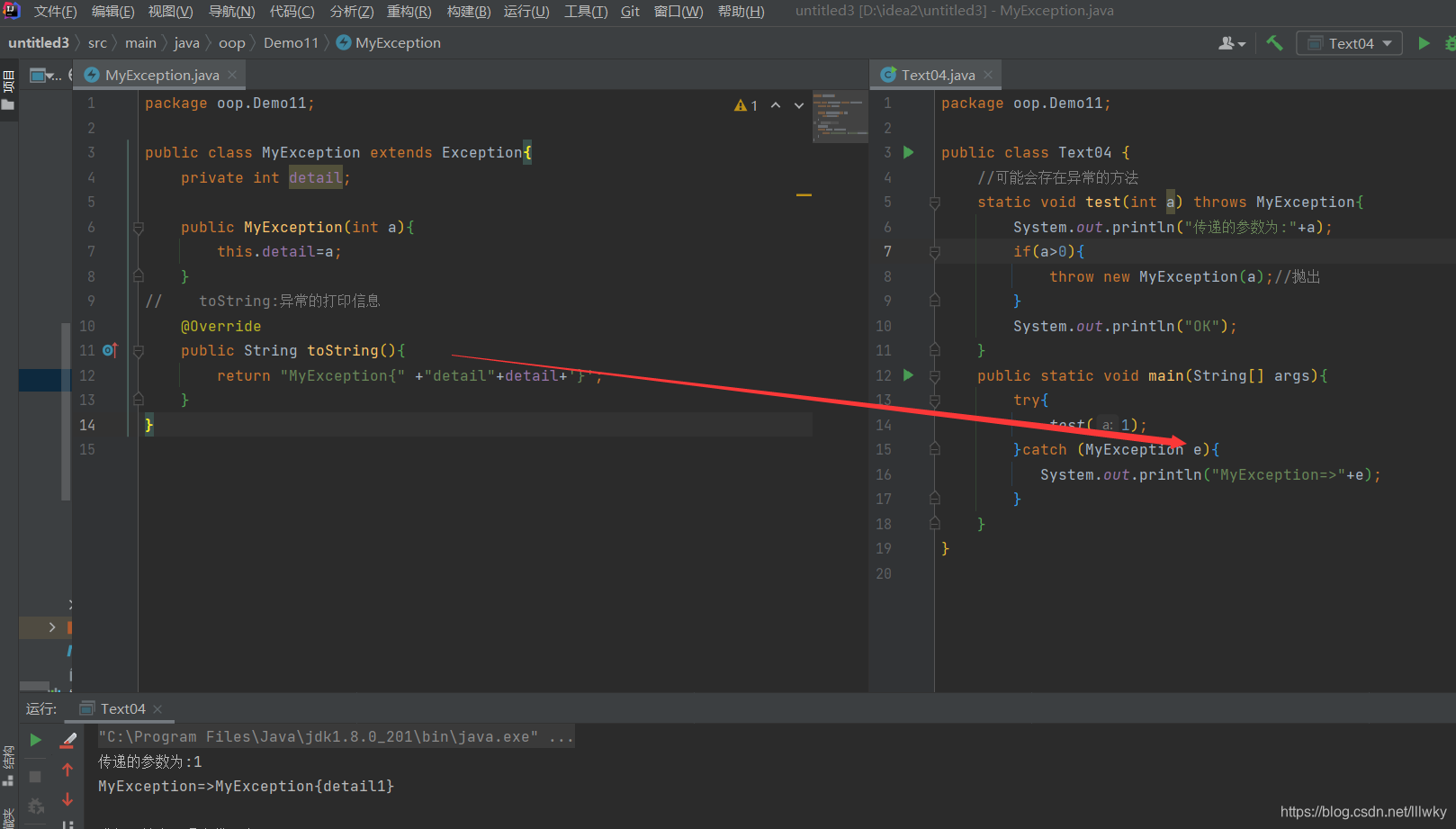
Task: Open the 文件(F) menu
Action: tap(55, 11)
